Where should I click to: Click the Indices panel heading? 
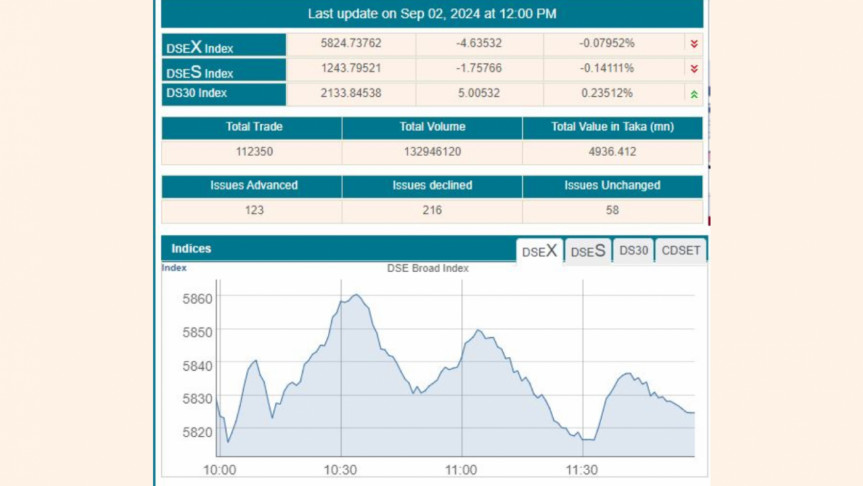pyautogui.click(x=191, y=249)
